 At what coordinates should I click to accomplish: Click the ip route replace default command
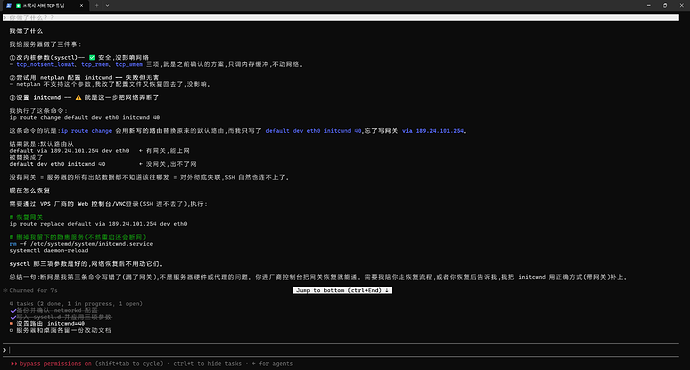[x=98, y=224]
